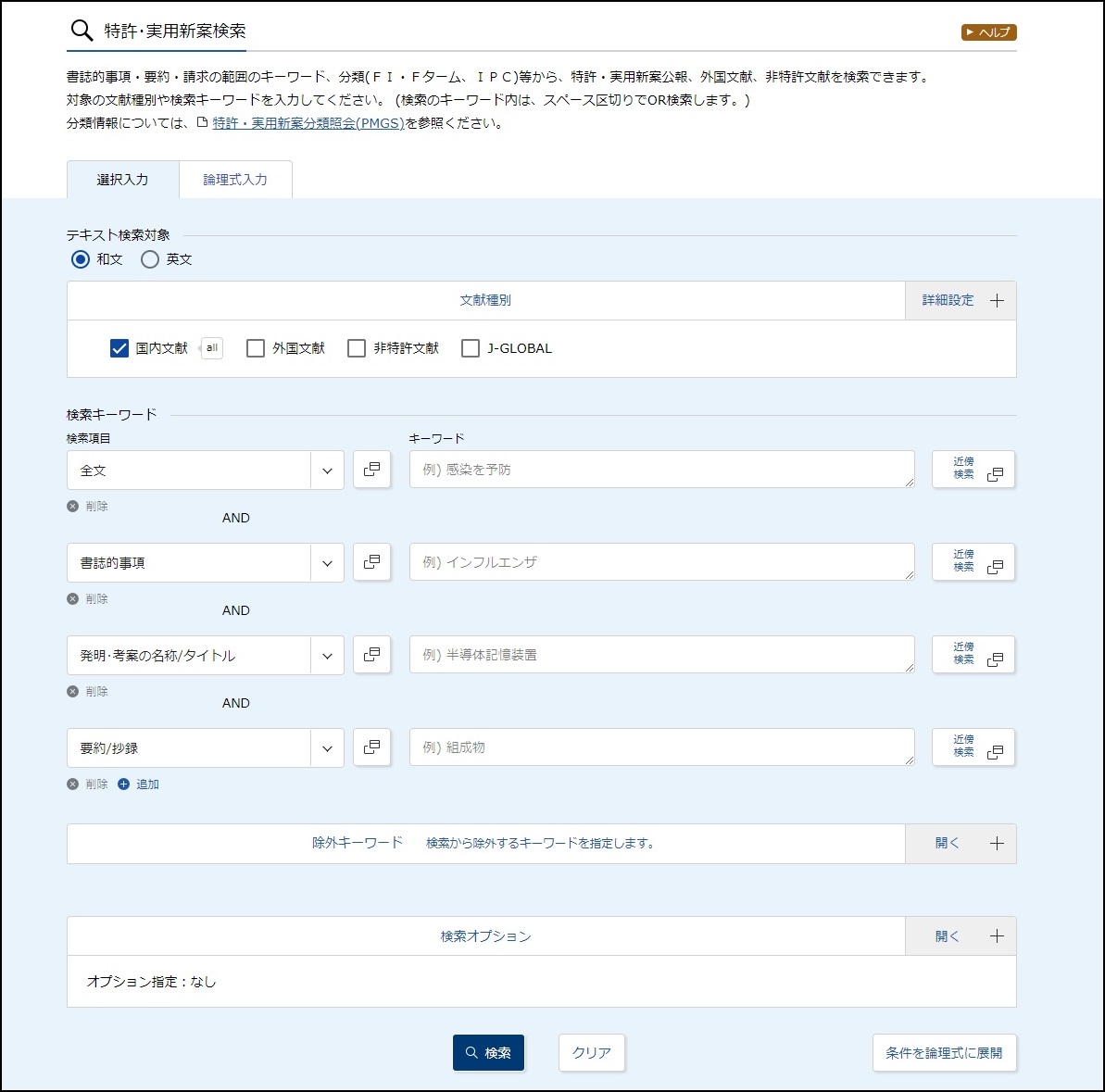1105x1092 pixels.
Task: Open popup icon beside 要約/抄録 search item
Action: (x=371, y=747)
